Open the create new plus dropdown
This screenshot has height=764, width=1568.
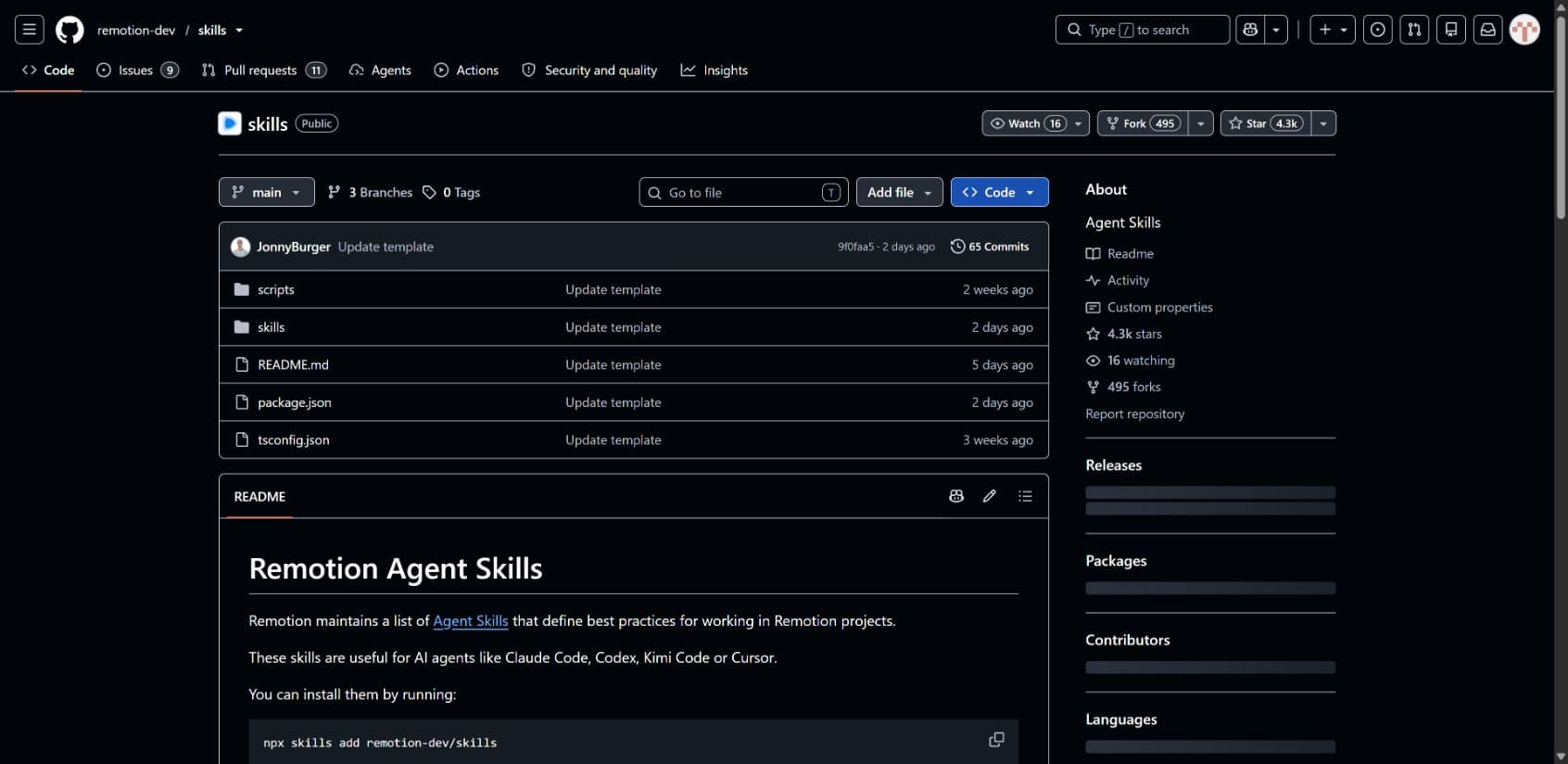pos(1333,30)
